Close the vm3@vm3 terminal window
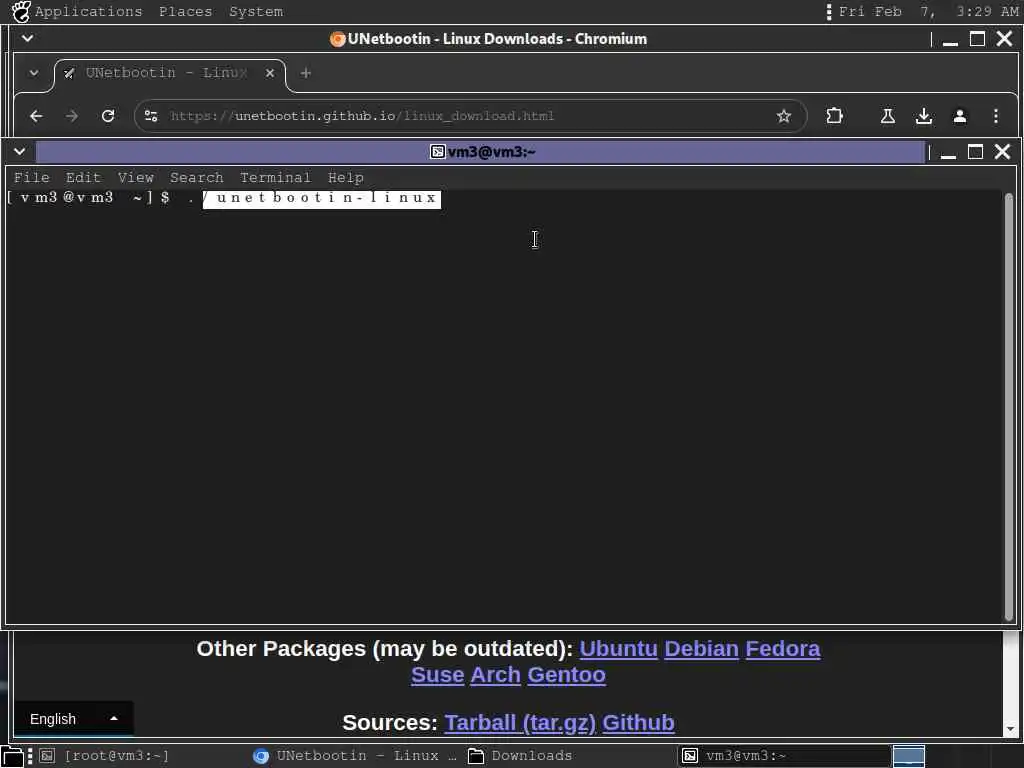Image resolution: width=1024 pixels, height=768 pixels. (x=1002, y=152)
